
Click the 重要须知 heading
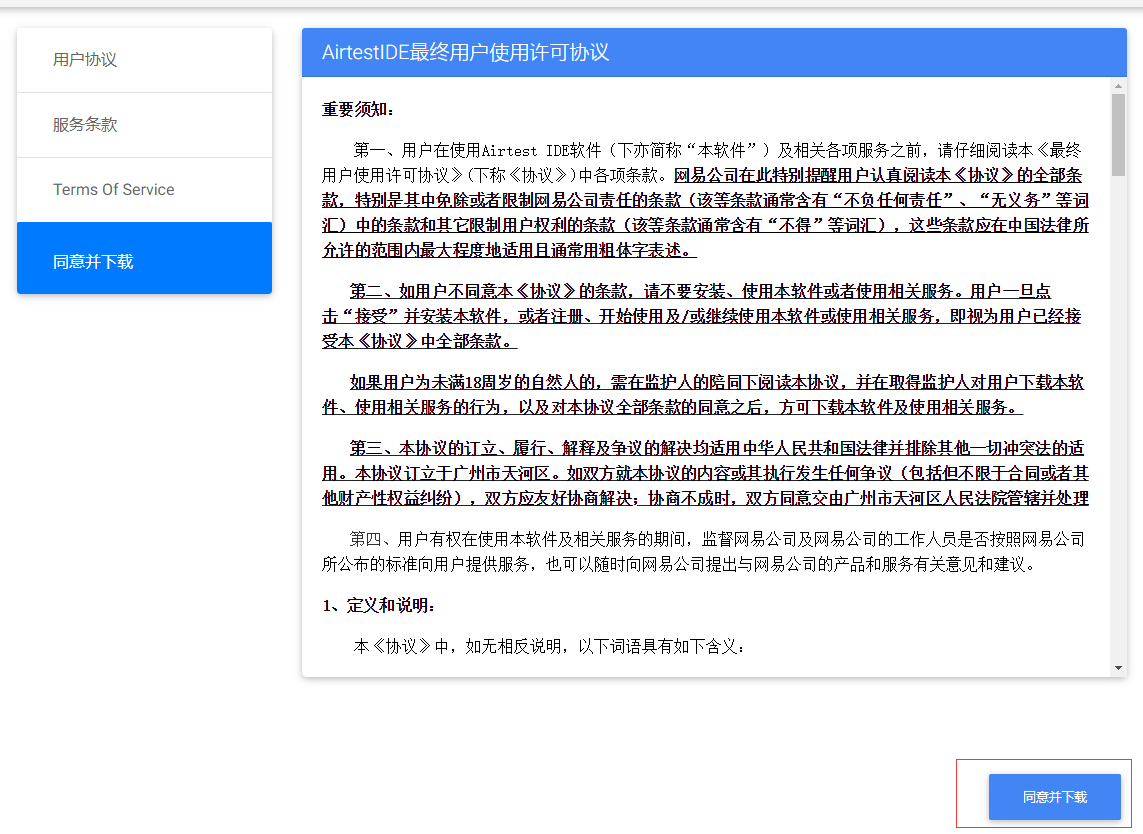tap(358, 109)
